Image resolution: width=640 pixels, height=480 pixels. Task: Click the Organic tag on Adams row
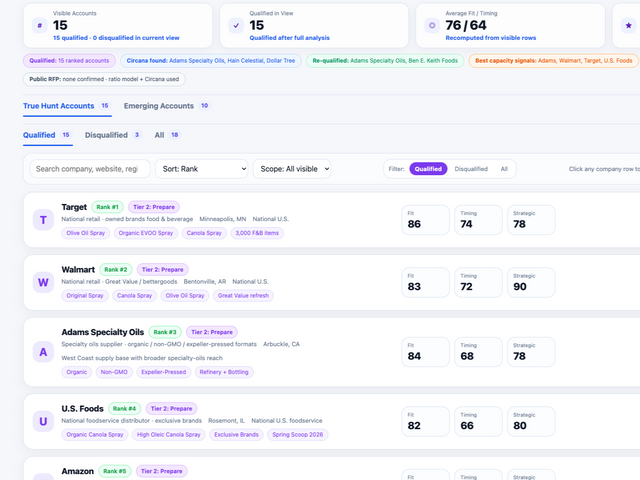(x=77, y=372)
